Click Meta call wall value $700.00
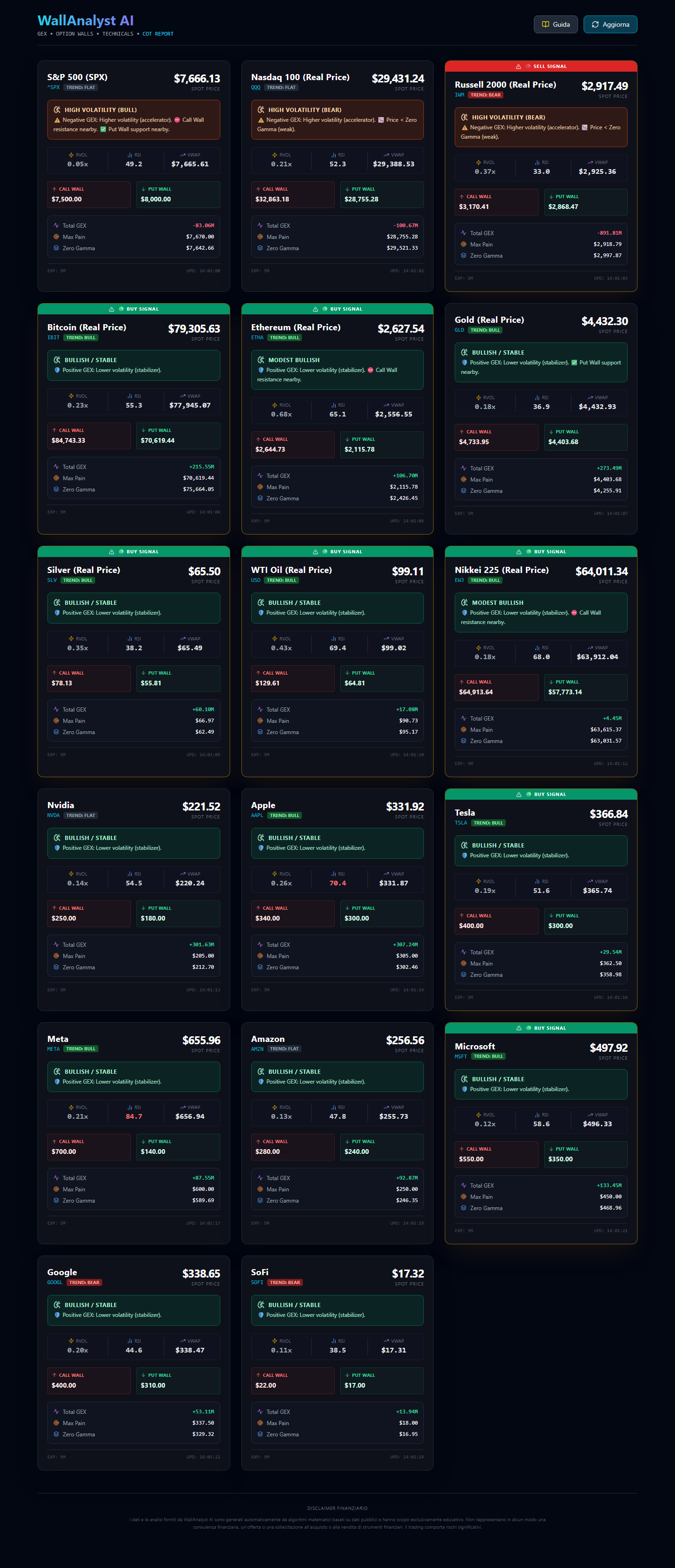The width and height of the screenshot is (675, 1568). pyautogui.click(x=64, y=1152)
